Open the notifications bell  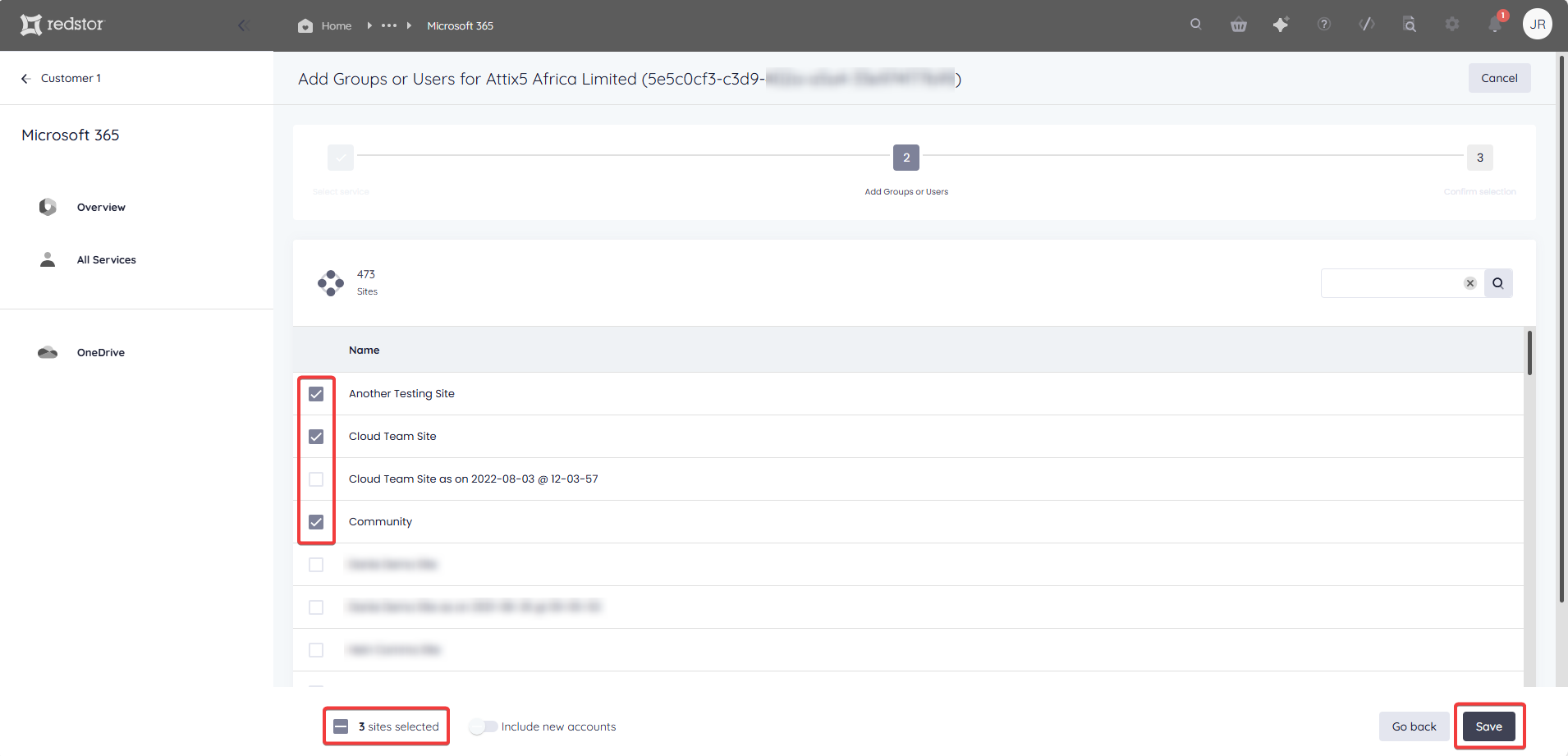1495,25
